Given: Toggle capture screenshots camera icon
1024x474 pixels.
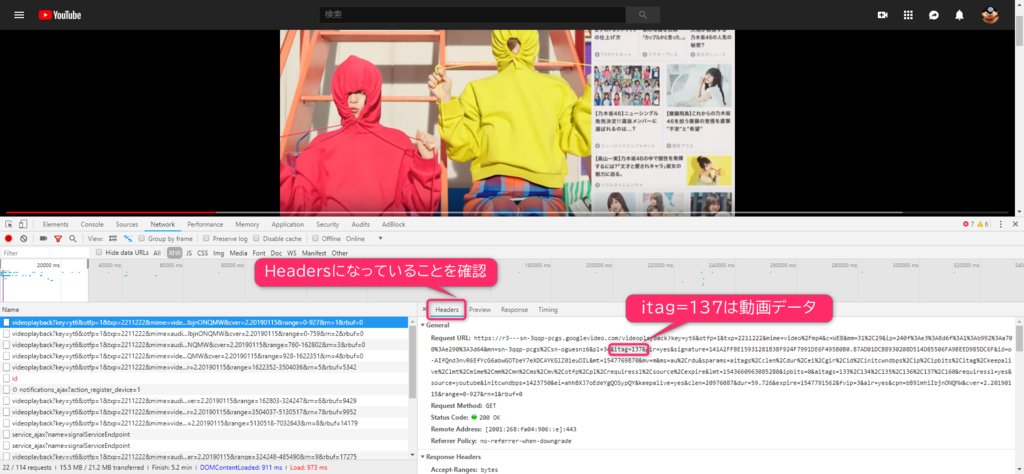Looking at the screenshot, I should pos(43,239).
